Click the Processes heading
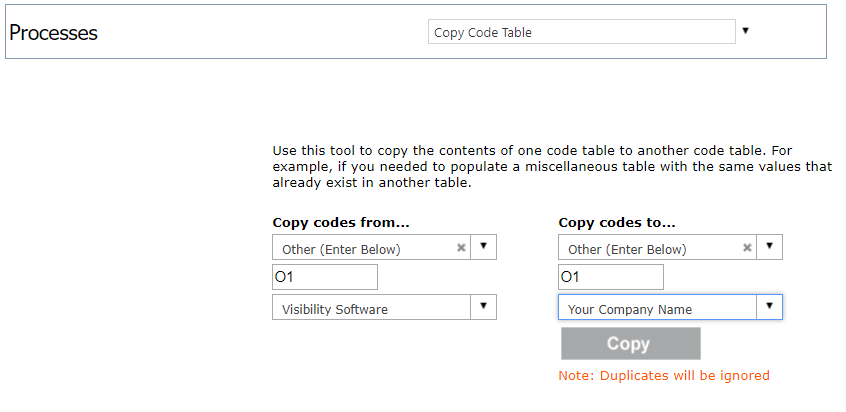Screen dimensions: 846x412 coord(53,33)
